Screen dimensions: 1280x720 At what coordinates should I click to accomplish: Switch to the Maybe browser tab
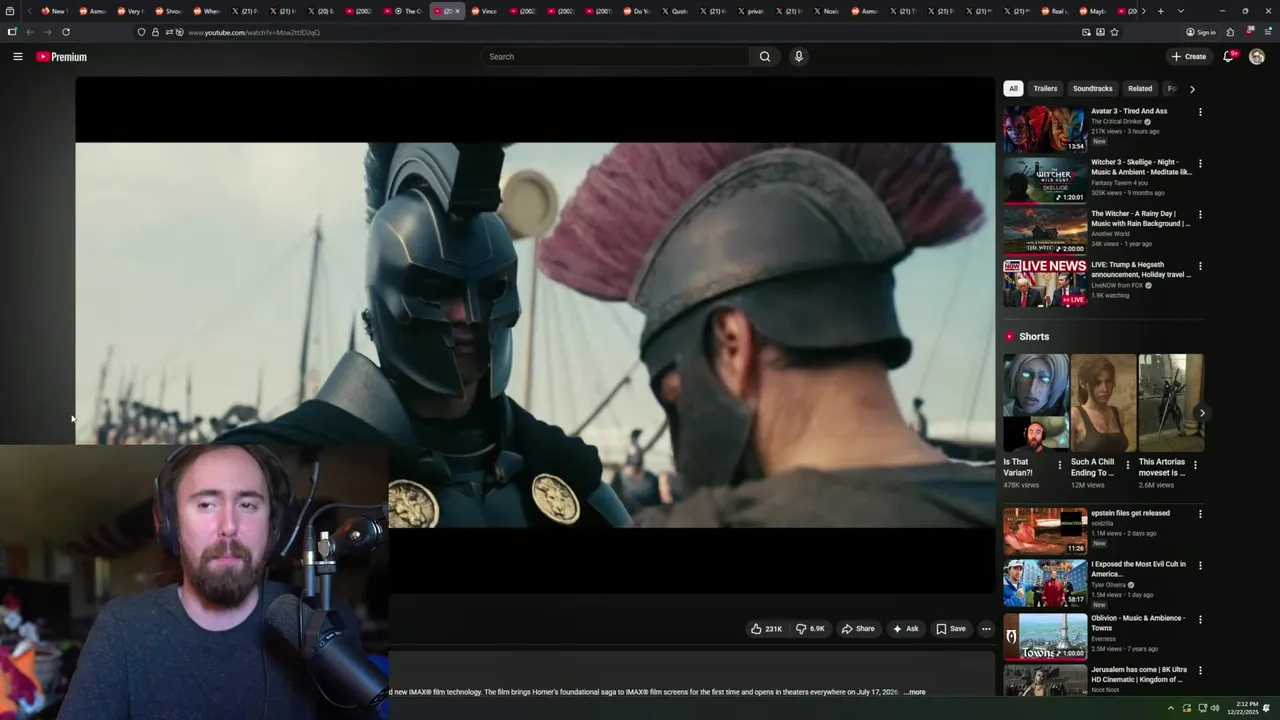(x=1093, y=11)
